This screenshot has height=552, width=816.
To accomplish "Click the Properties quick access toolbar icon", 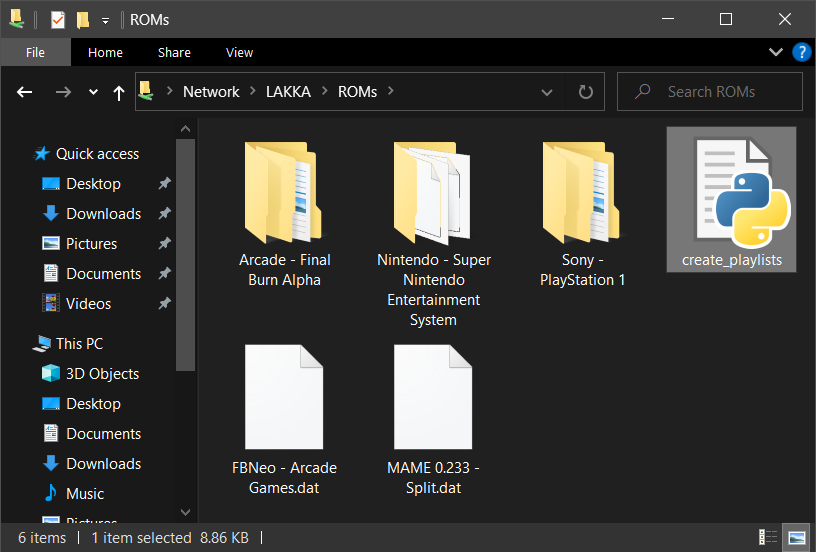I will (x=58, y=20).
